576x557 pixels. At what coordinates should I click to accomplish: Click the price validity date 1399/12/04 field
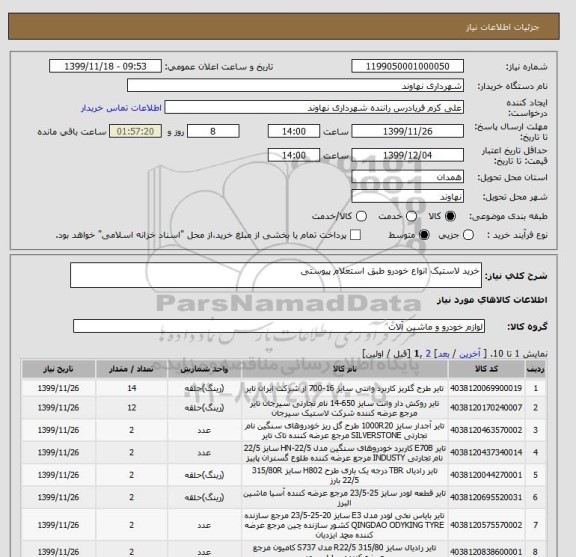click(x=407, y=155)
